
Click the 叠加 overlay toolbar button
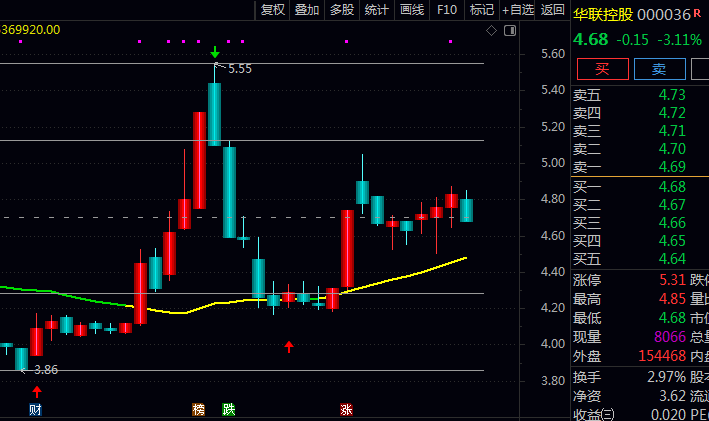tap(307, 9)
